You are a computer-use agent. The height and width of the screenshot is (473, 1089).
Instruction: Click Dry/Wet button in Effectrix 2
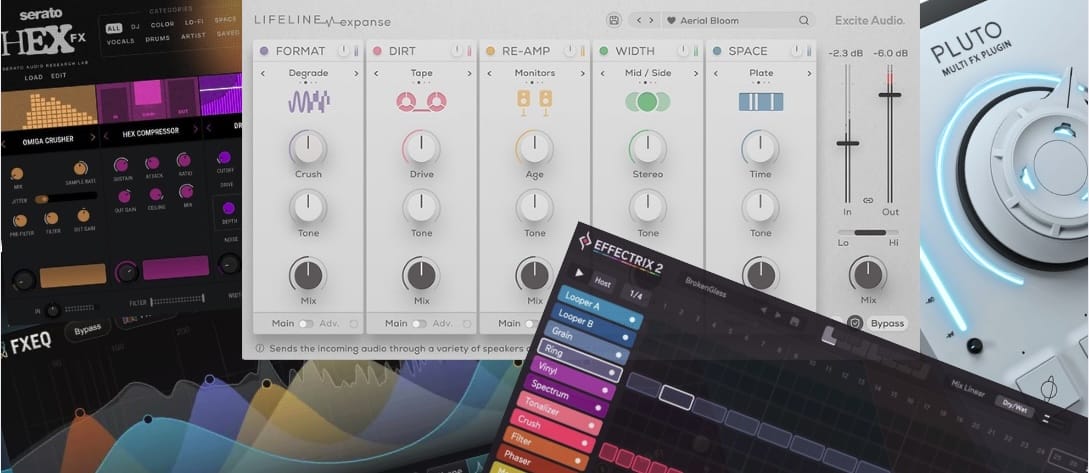click(1014, 404)
